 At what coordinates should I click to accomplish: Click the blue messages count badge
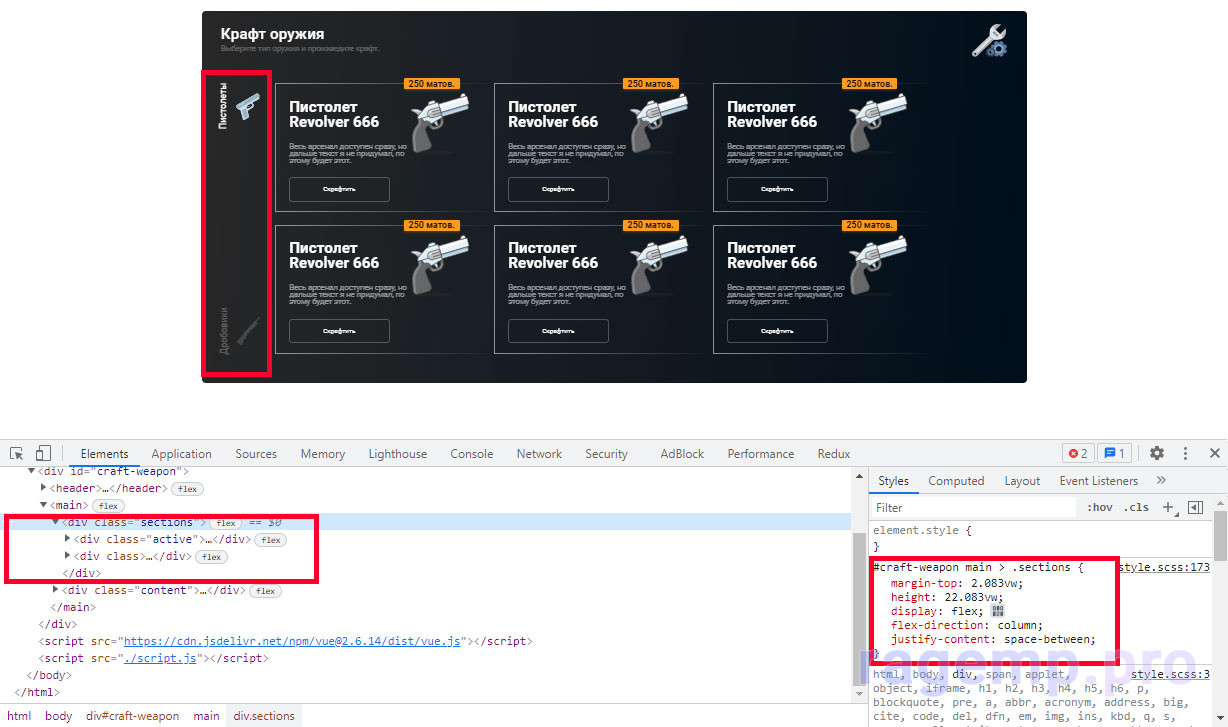click(x=1114, y=453)
